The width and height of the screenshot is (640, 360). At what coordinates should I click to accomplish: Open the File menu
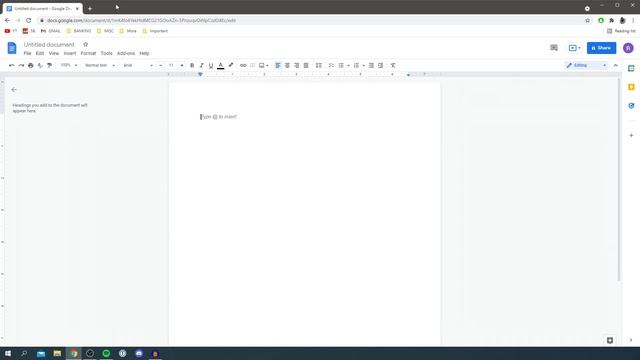[x=27, y=53]
